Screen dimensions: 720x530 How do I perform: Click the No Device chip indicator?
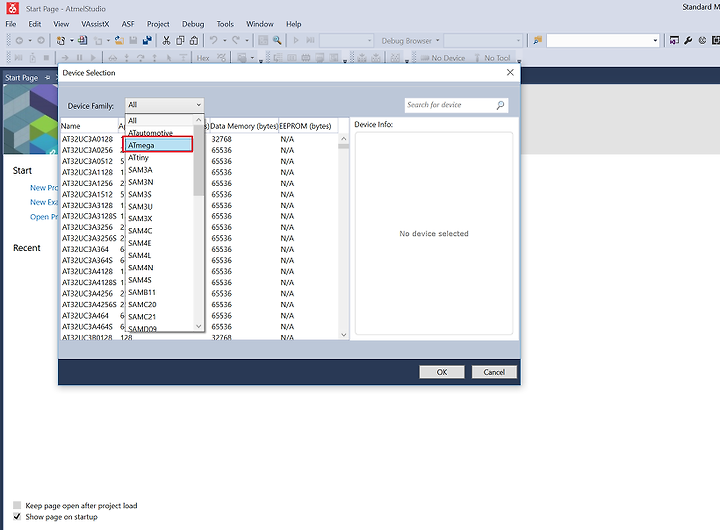pyautogui.click(x=443, y=58)
